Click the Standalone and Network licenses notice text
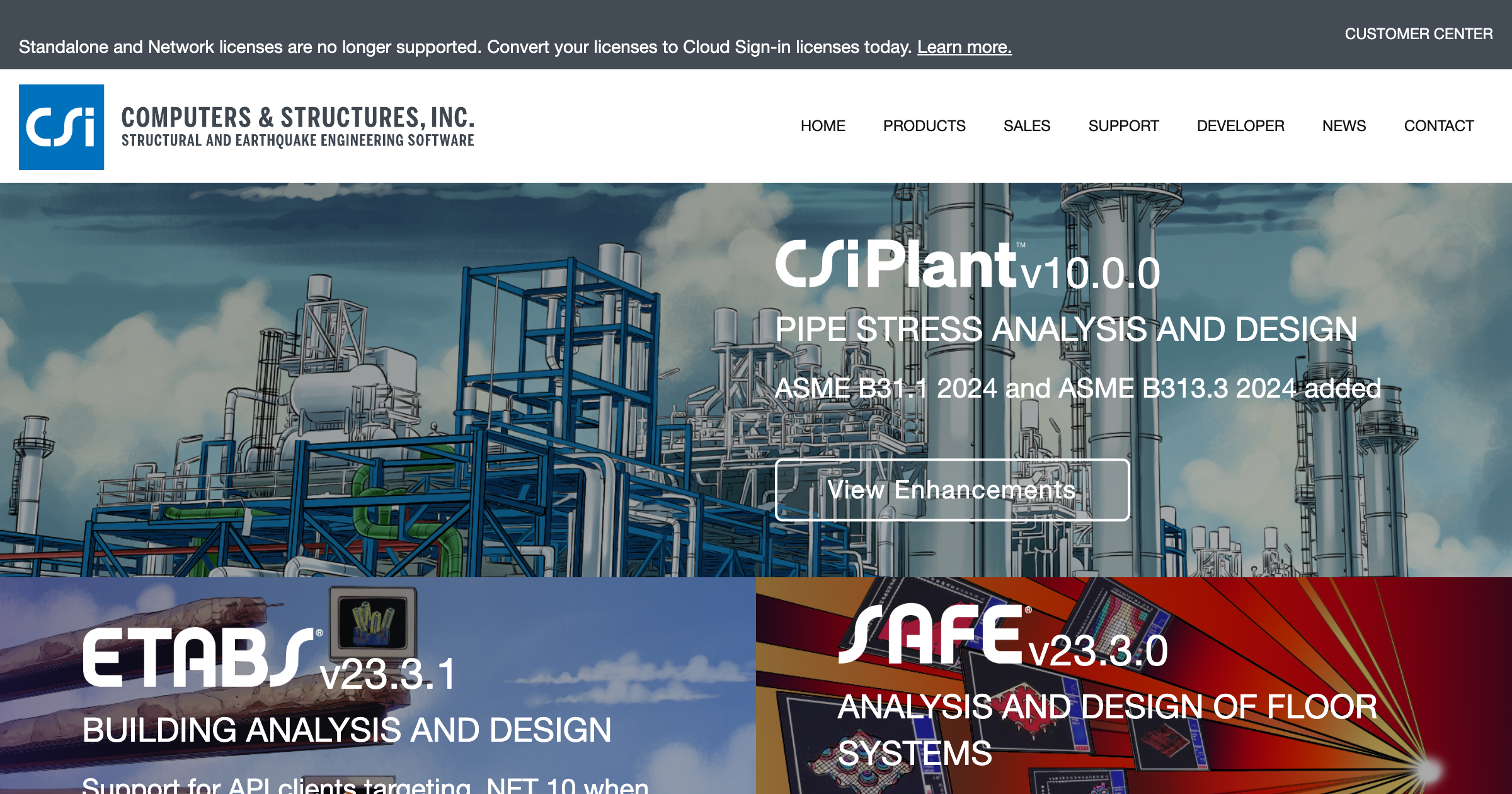Screen dimensions: 1512x794 pos(465,47)
